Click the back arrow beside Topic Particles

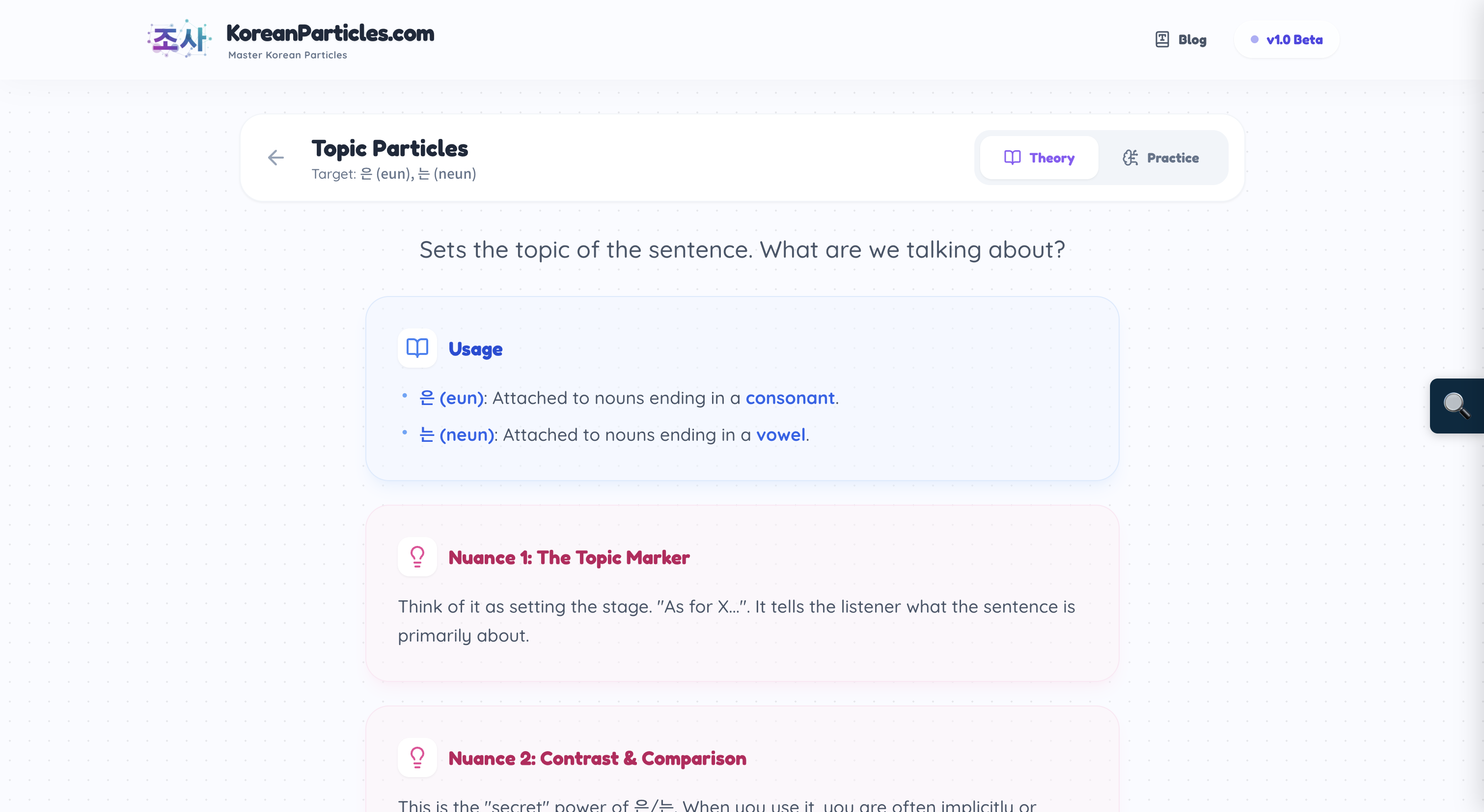[x=276, y=157]
